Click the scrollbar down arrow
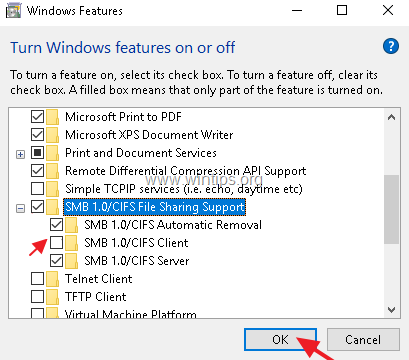Viewport: 409px width, 360px height. 392,310
